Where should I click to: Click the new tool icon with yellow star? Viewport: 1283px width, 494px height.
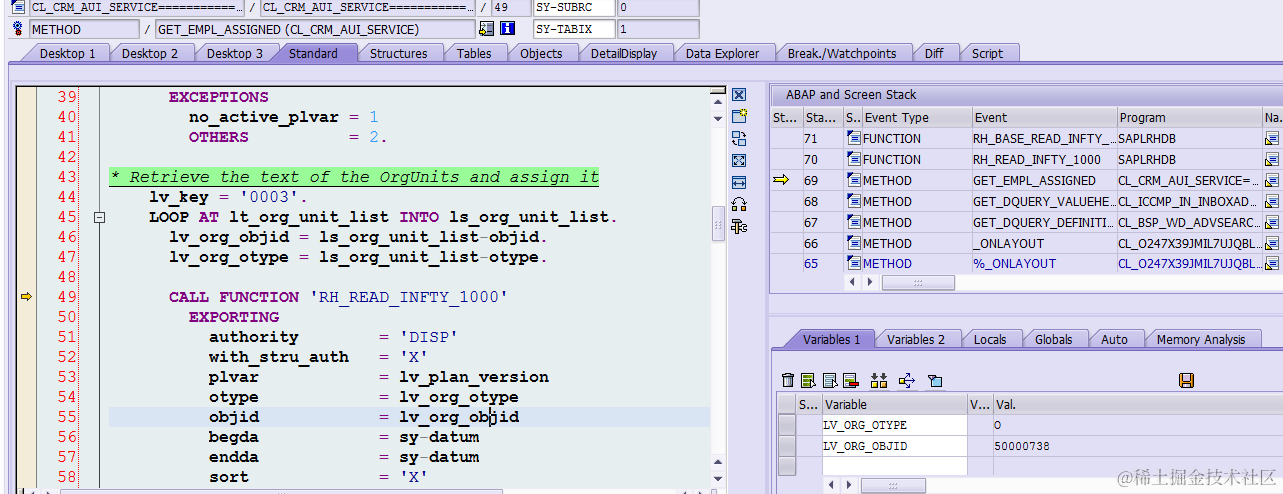(x=739, y=117)
